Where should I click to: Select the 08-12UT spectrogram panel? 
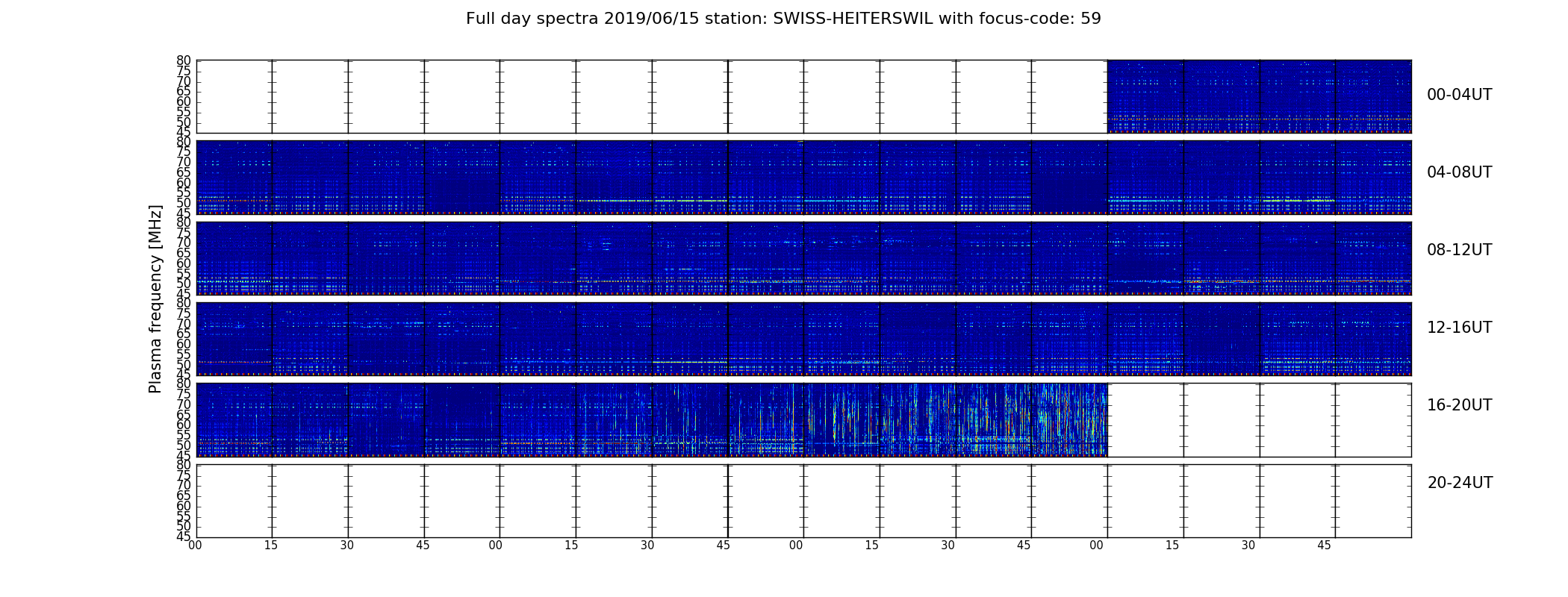point(803,258)
